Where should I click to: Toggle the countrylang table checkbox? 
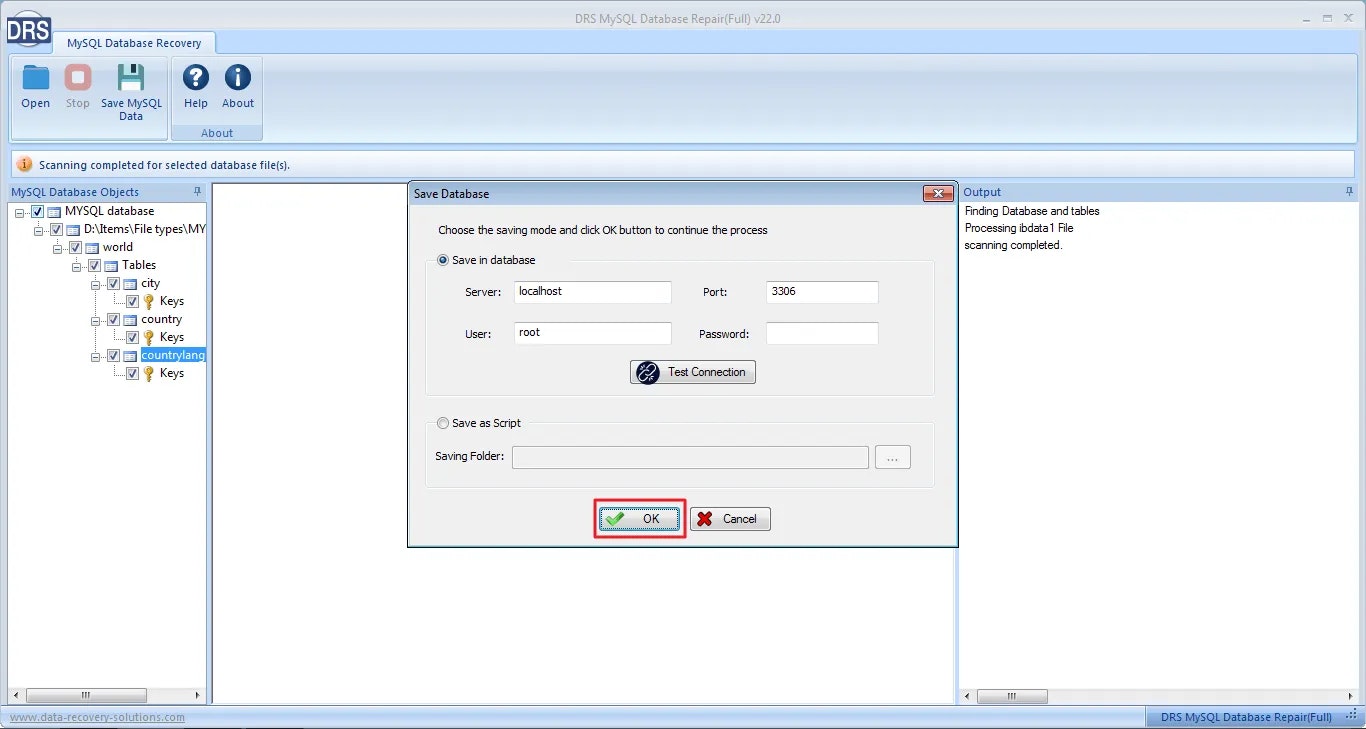pos(114,355)
